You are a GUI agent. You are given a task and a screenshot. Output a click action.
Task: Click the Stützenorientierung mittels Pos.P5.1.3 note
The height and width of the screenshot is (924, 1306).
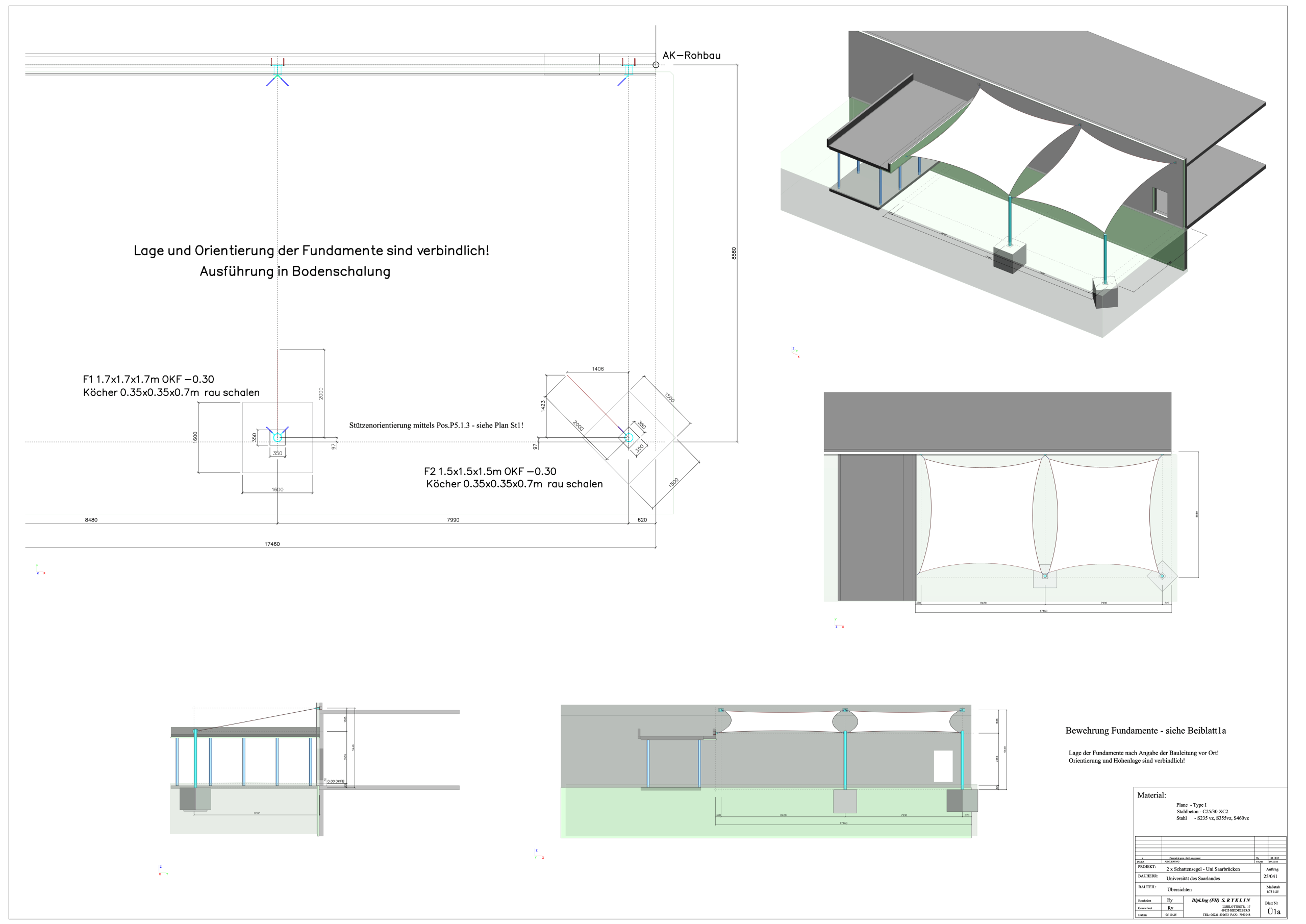coord(436,426)
